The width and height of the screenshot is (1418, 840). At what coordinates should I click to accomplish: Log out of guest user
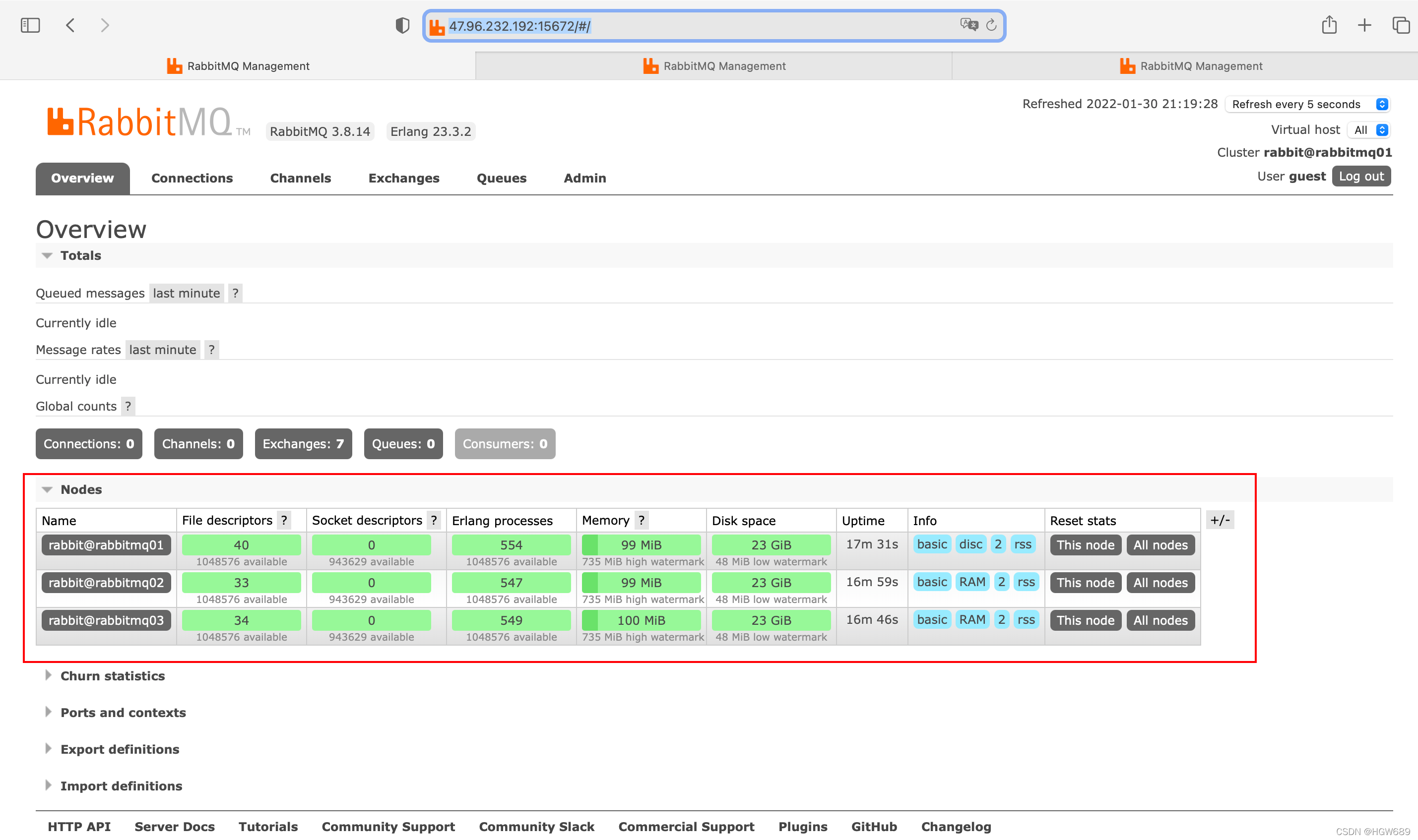click(x=1361, y=176)
